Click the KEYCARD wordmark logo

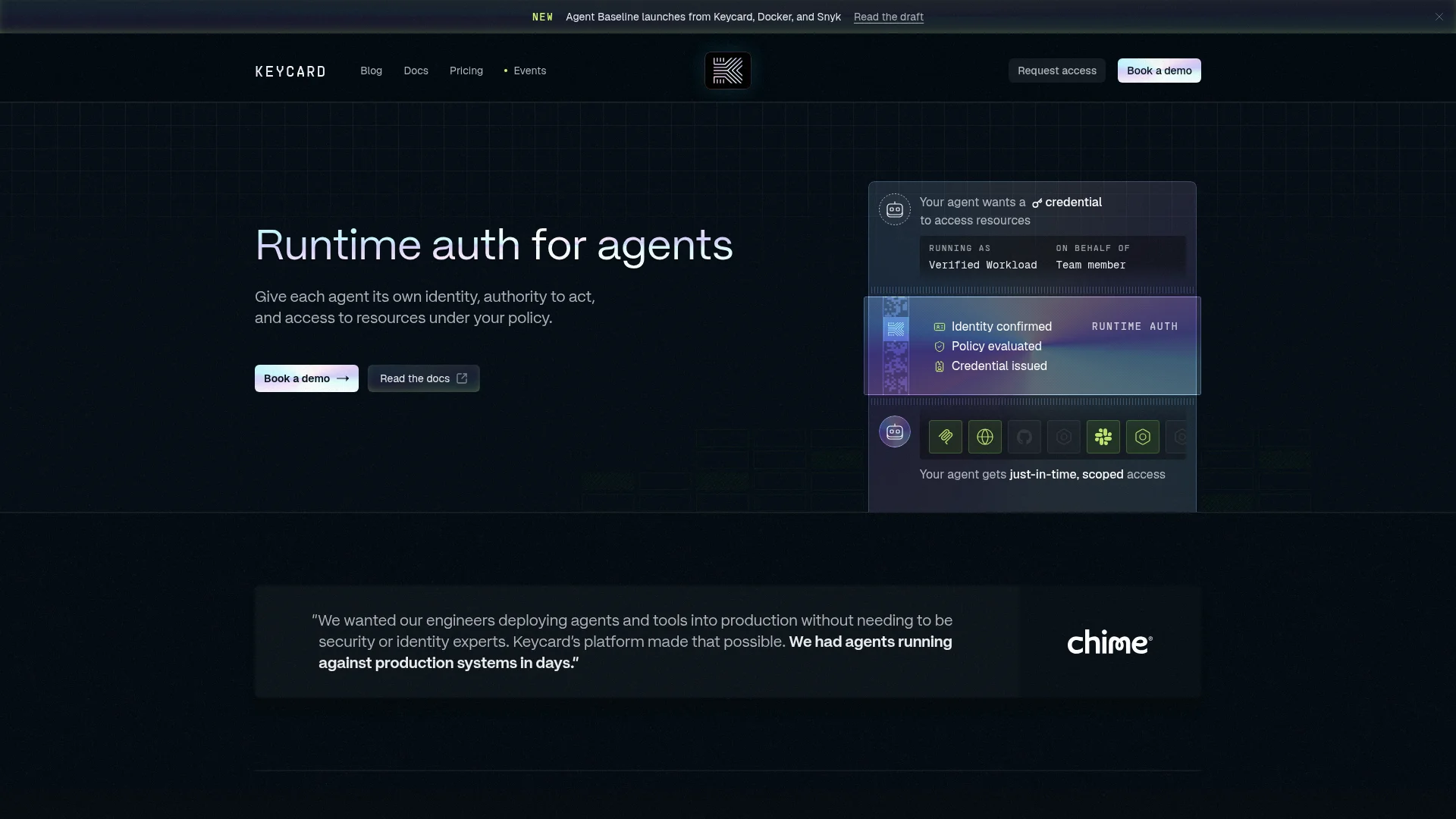point(290,71)
